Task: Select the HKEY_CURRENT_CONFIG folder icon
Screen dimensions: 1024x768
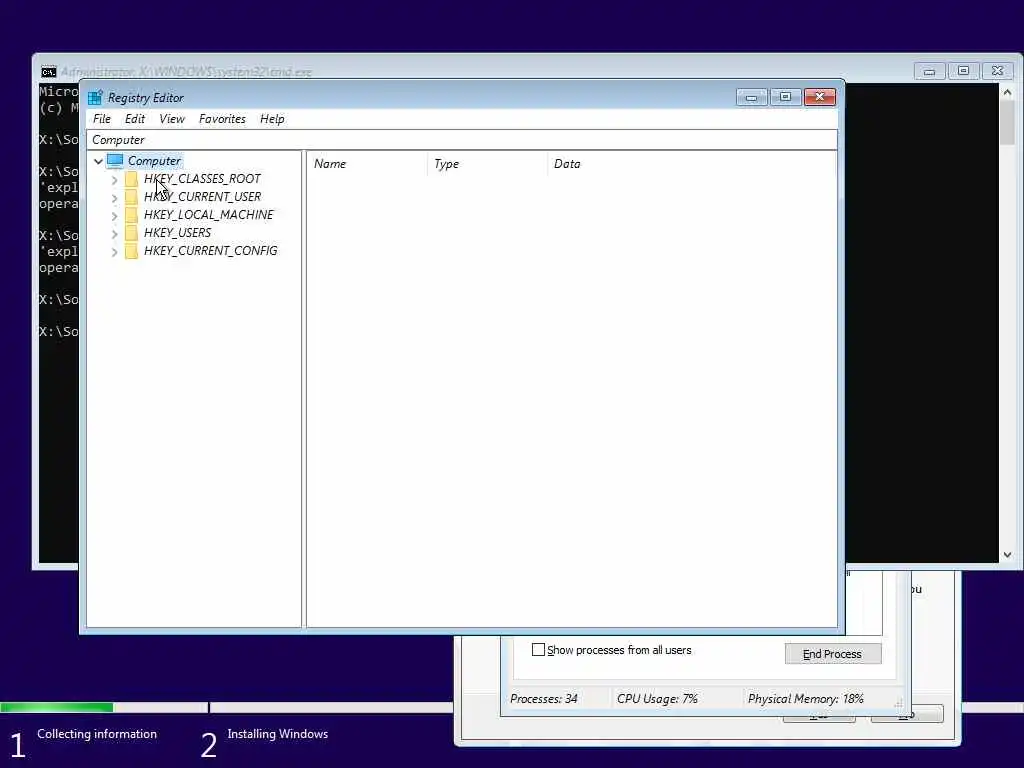Action: pos(131,251)
